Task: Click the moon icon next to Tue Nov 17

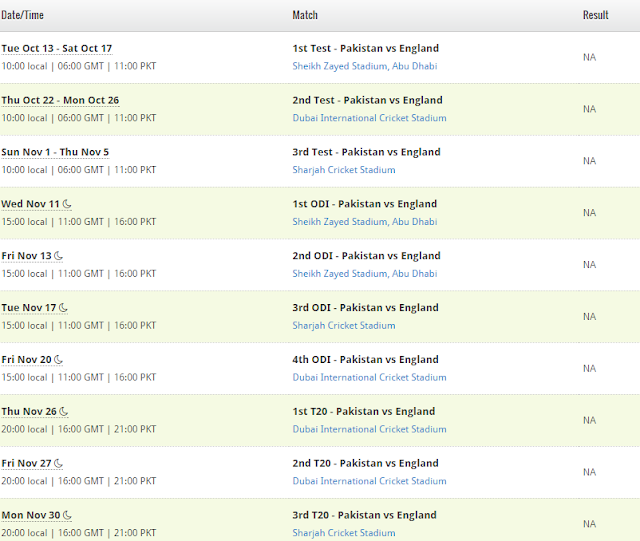Action: point(63,308)
